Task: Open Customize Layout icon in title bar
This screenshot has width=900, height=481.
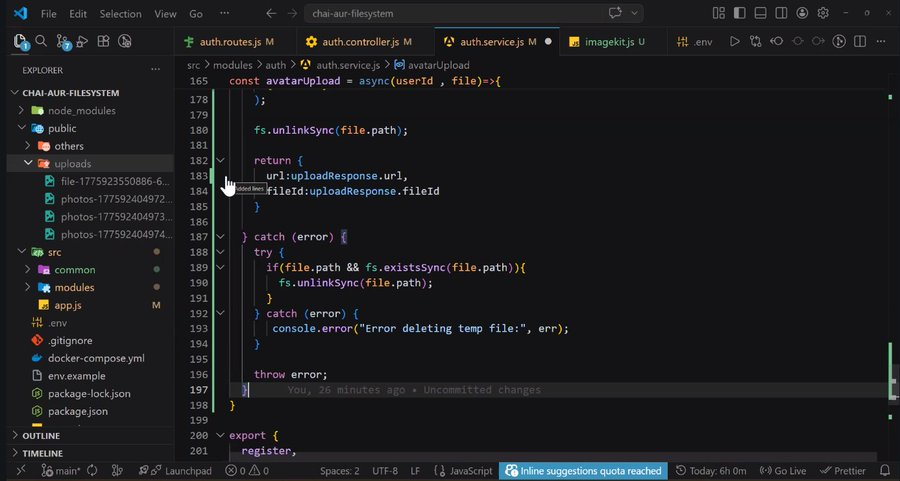Action: coord(719,13)
